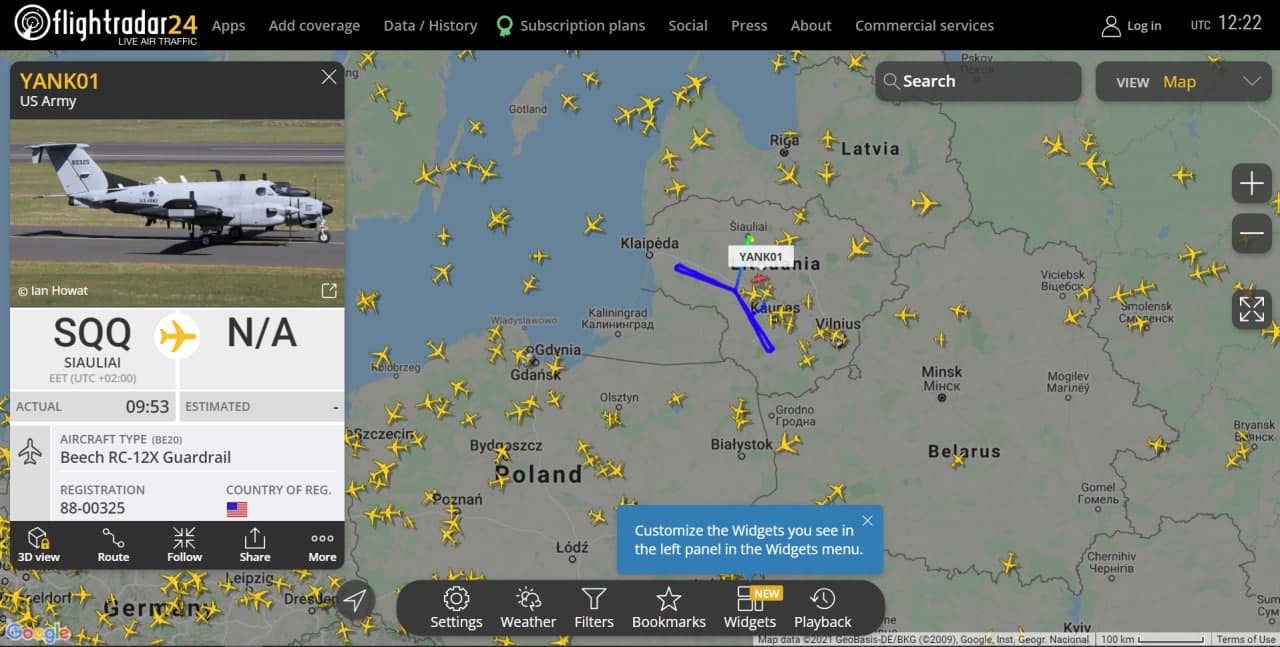Open the 3D view of the flight
The width and height of the screenshot is (1280, 647).
[x=39, y=545]
